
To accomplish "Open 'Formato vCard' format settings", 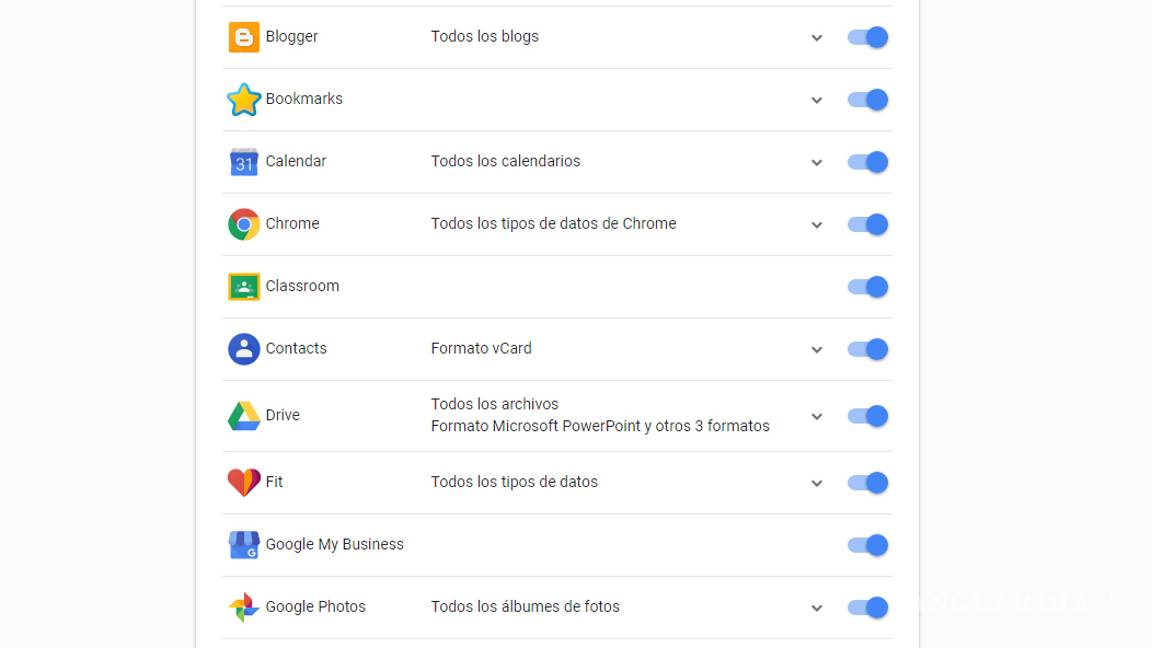I will point(481,348).
